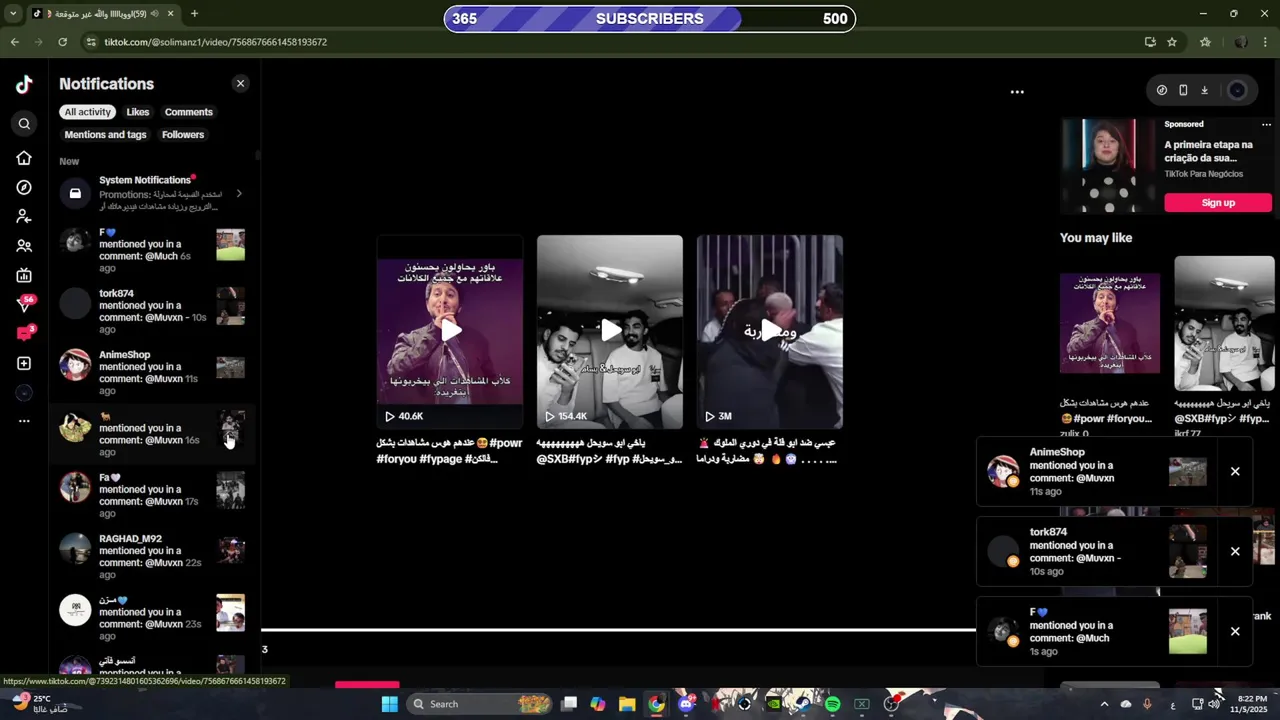Show hidden system tray icons
Viewport: 1280px width, 720px height.
click(1104, 704)
